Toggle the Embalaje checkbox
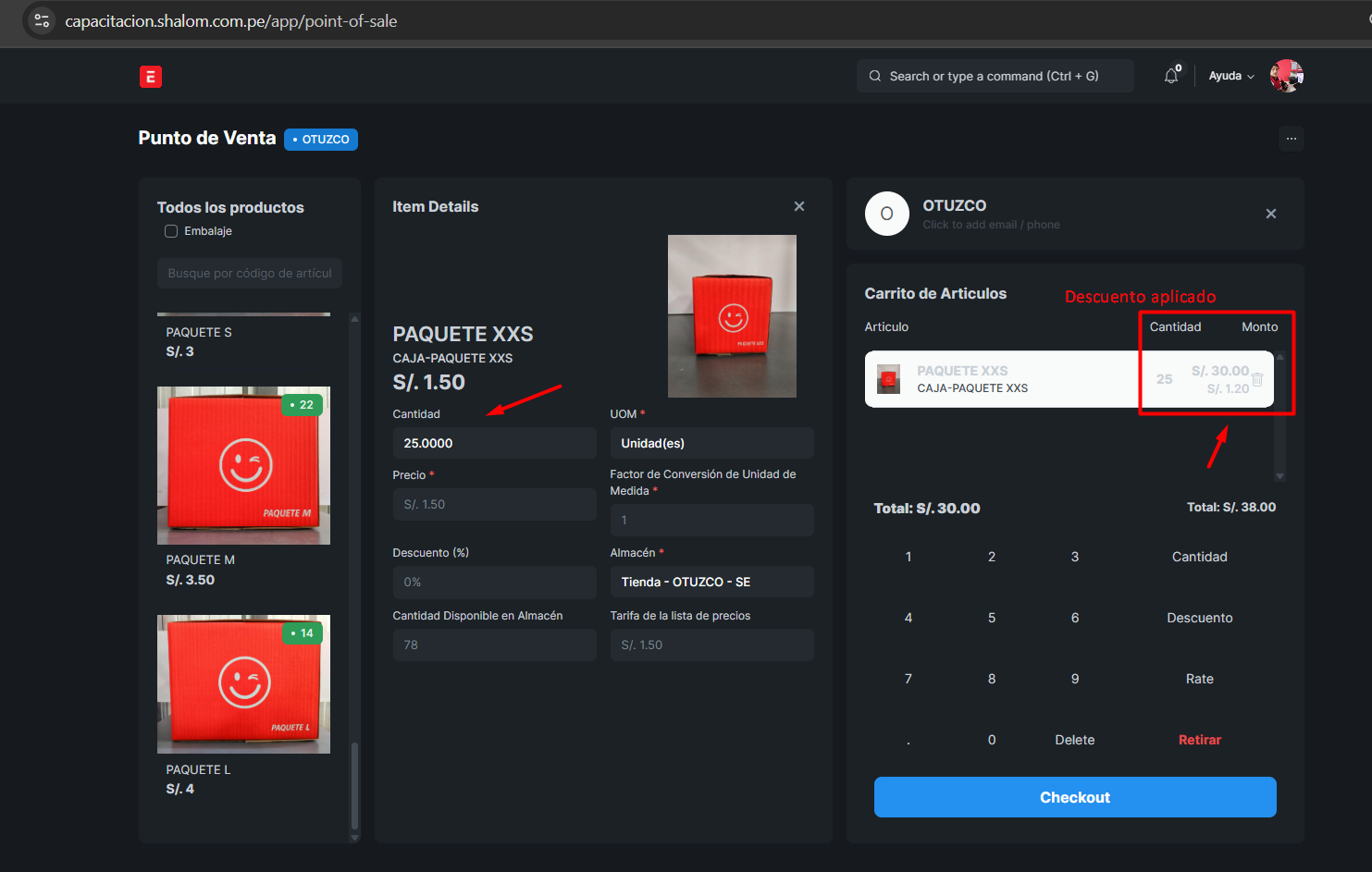Viewport: 1372px width, 872px height. [171, 231]
